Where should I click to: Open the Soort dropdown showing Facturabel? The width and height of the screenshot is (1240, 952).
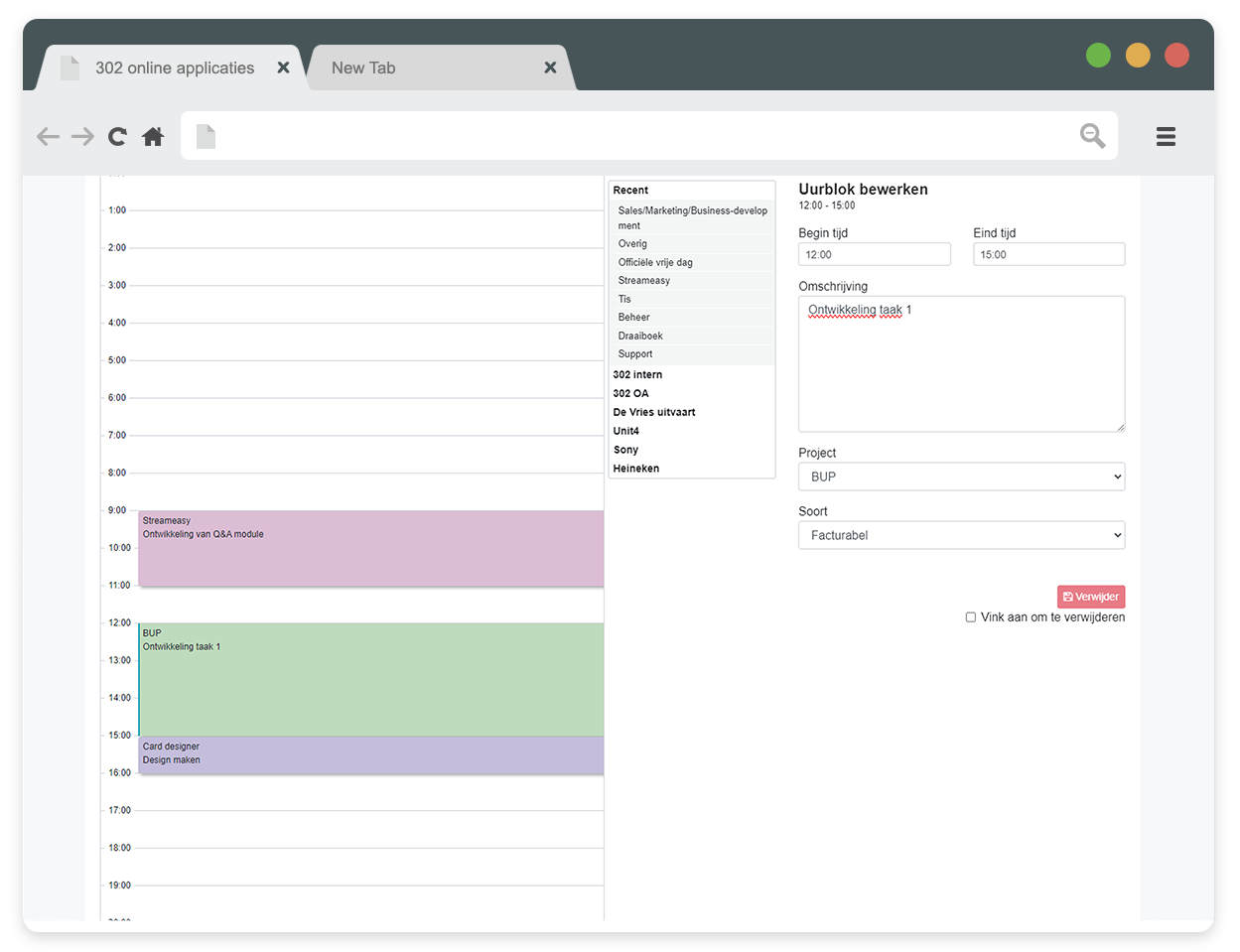click(962, 535)
